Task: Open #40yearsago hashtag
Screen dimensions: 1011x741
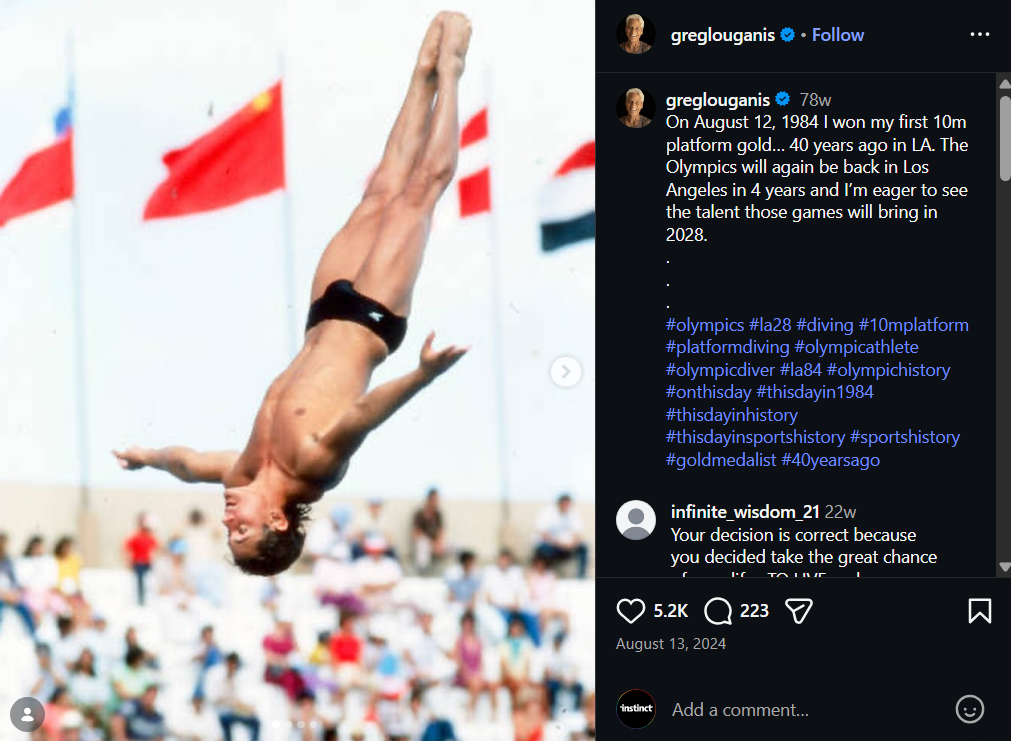Action: pyautogui.click(x=830, y=460)
